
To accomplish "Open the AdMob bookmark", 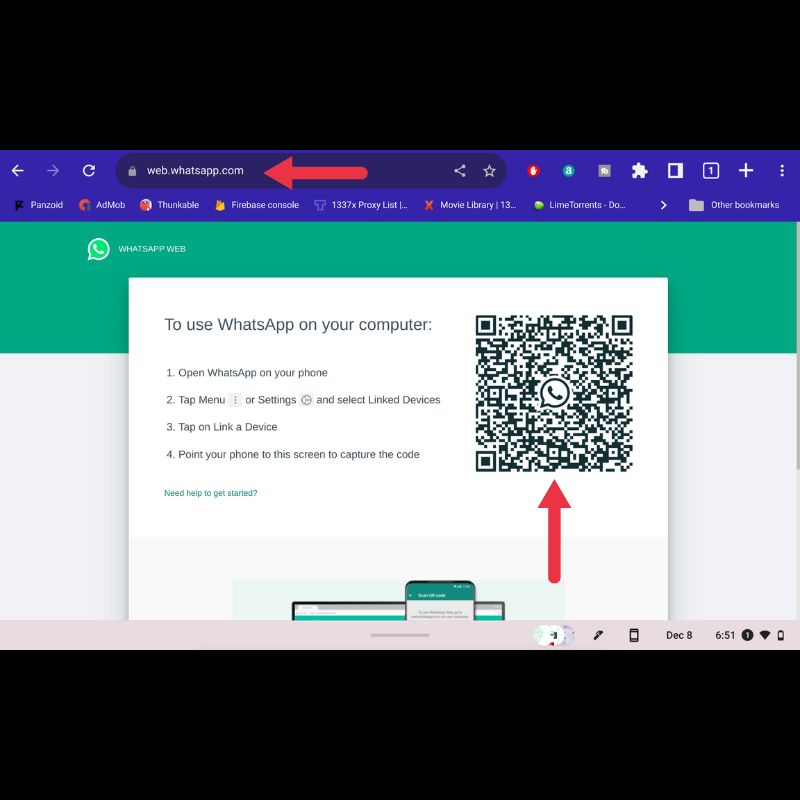I will click(x=102, y=205).
